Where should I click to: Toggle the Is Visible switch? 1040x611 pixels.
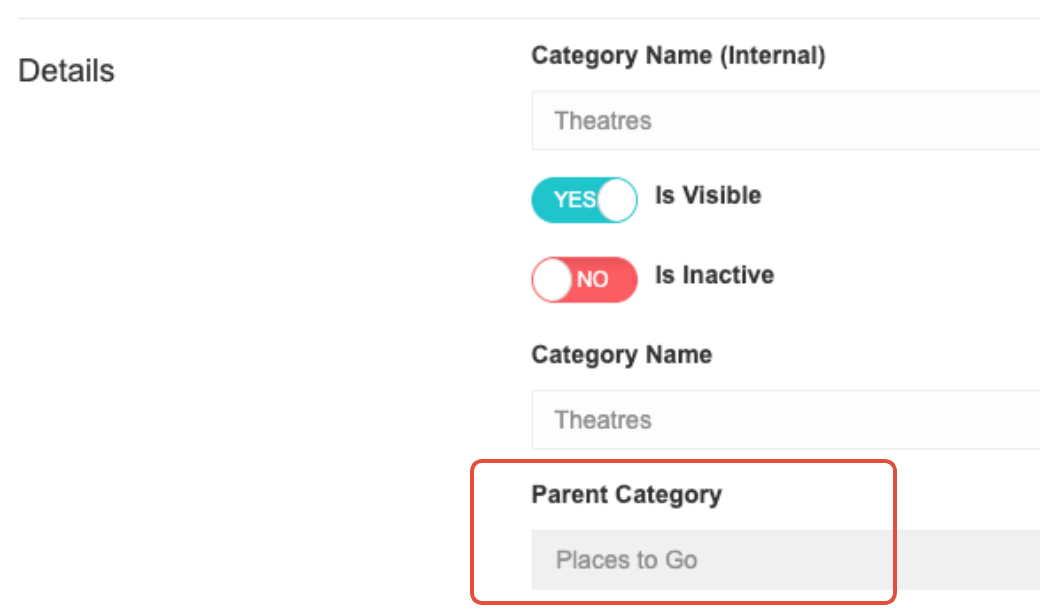[x=584, y=200]
